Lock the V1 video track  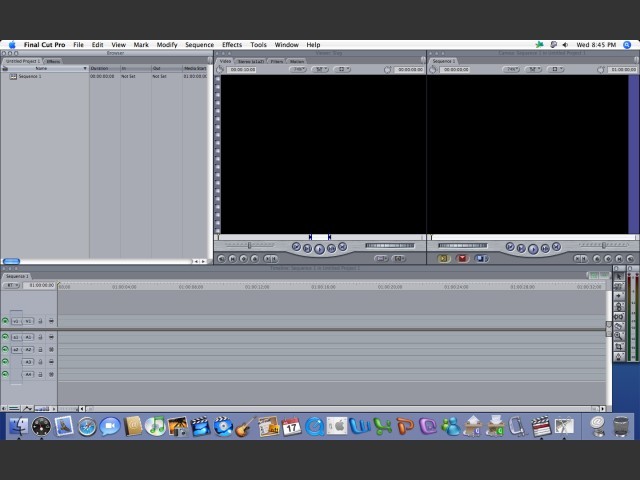coord(40,321)
